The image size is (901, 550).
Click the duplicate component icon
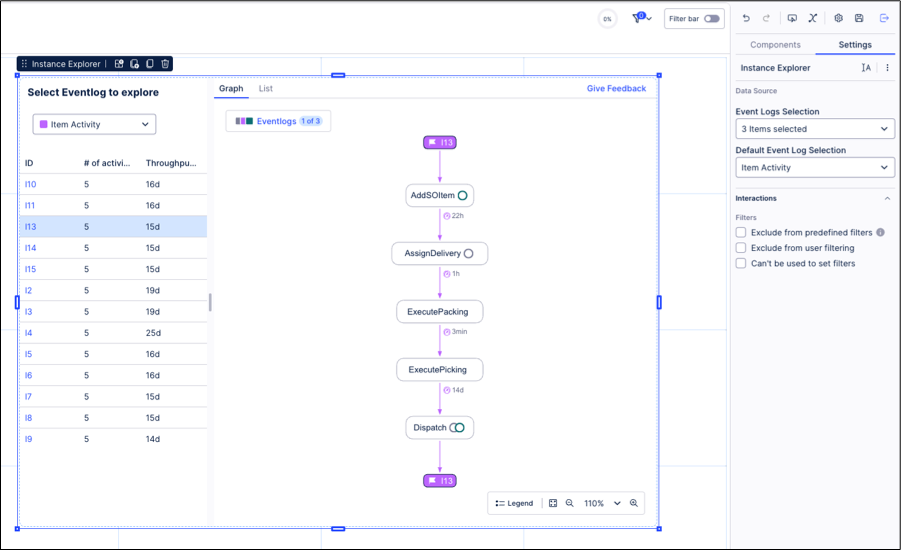click(x=150, y=64)
